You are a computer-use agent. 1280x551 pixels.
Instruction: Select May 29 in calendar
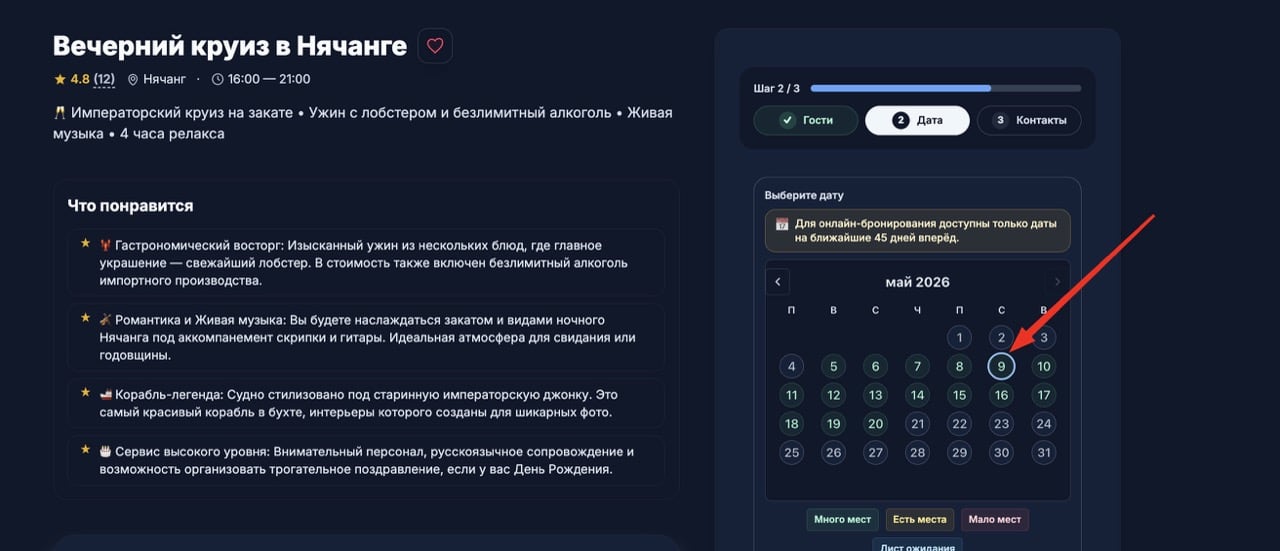pyautogui.click(x=959, y=453)
